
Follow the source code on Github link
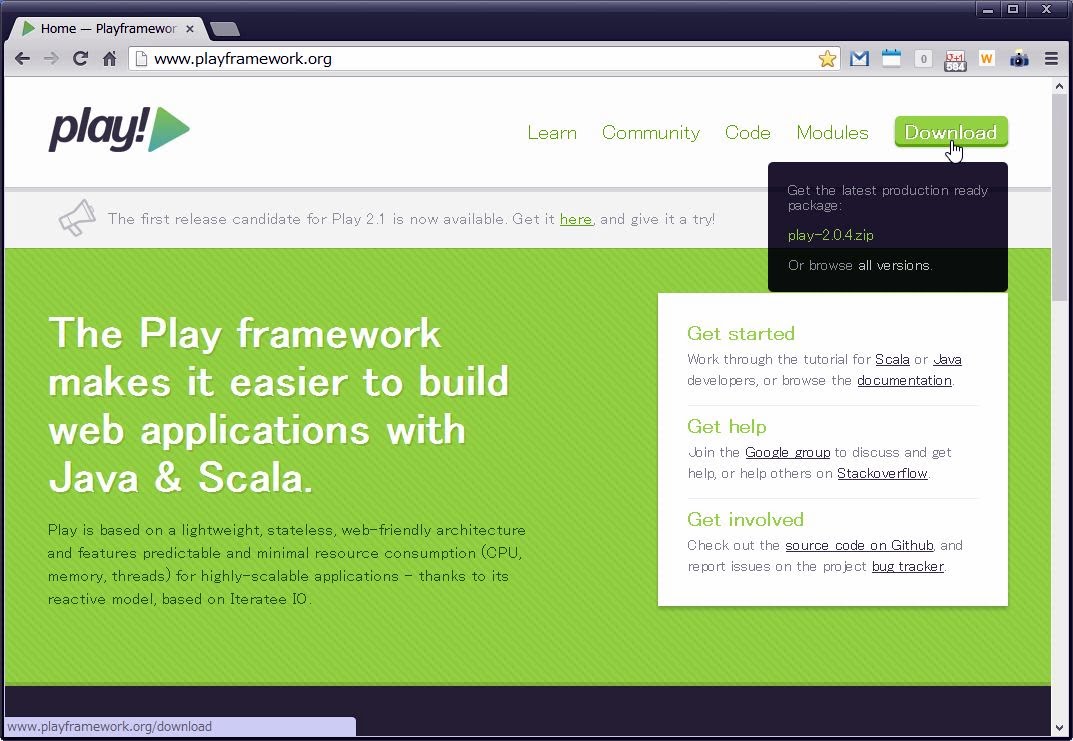pyautogui.click(x=859, y=545)
